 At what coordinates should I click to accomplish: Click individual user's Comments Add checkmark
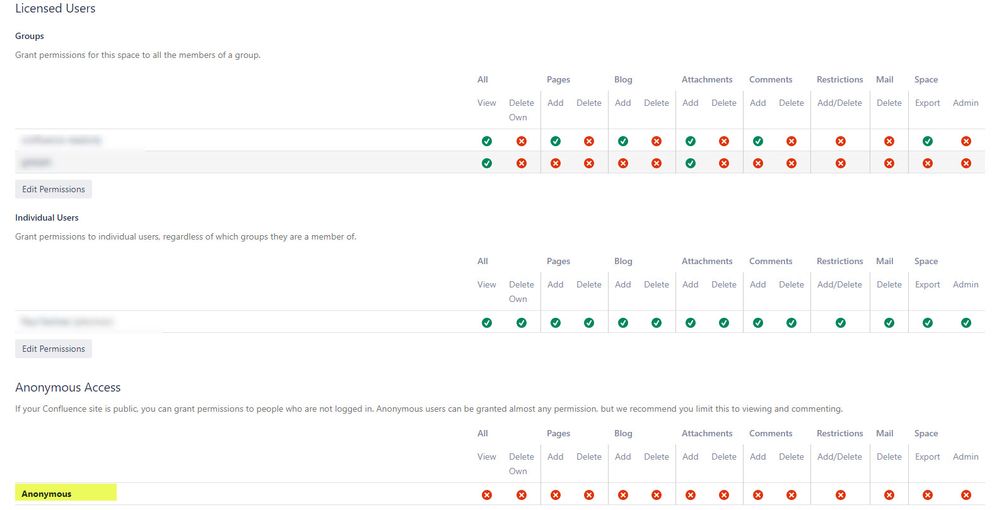tap(758, 323)
